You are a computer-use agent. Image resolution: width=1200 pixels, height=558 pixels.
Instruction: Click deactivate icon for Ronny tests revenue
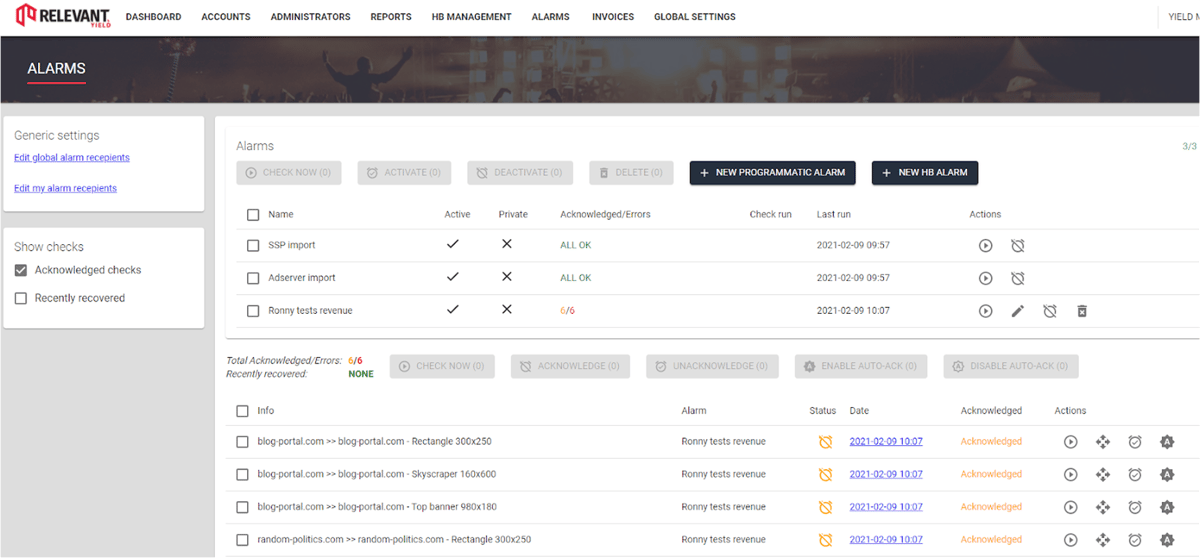[1049, 311]
